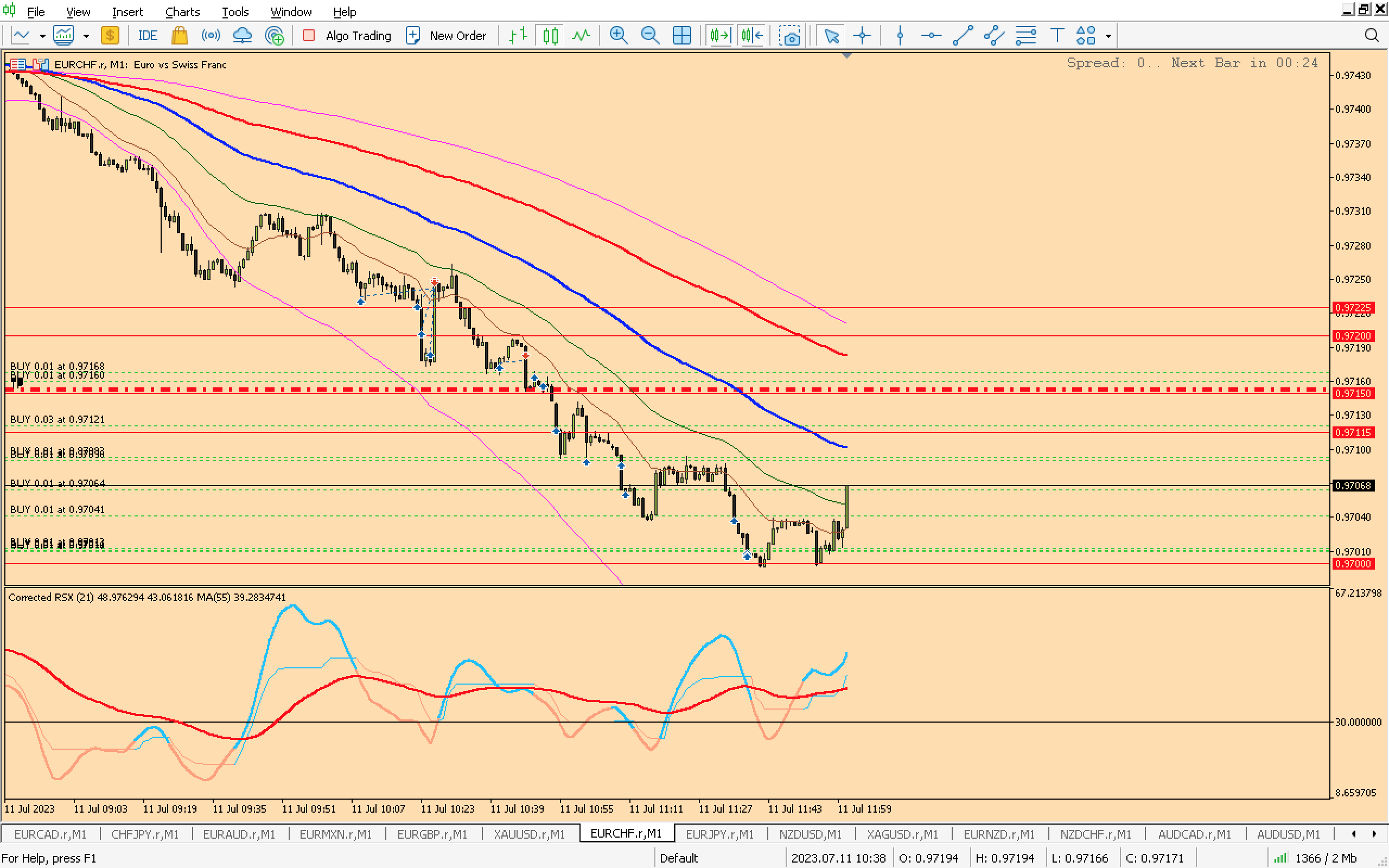Open the Market shopping bag icon
The image size is (1389, 868).
(179, 36)
